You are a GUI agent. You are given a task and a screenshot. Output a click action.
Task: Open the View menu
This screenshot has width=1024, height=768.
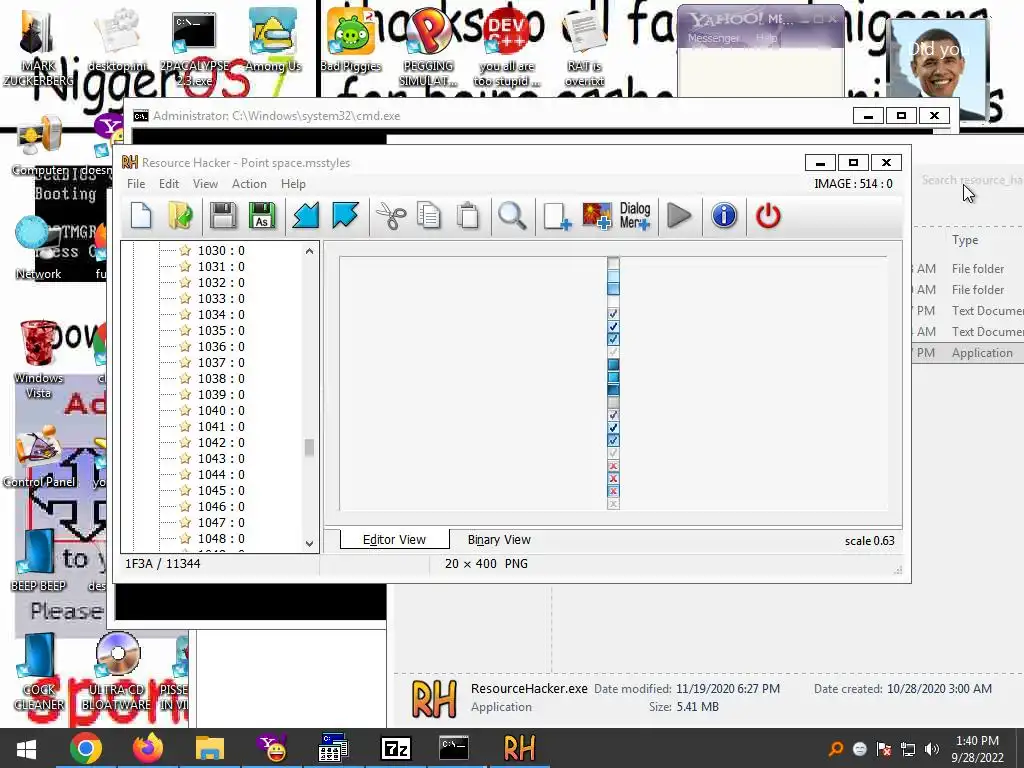(x=205, y=184)
